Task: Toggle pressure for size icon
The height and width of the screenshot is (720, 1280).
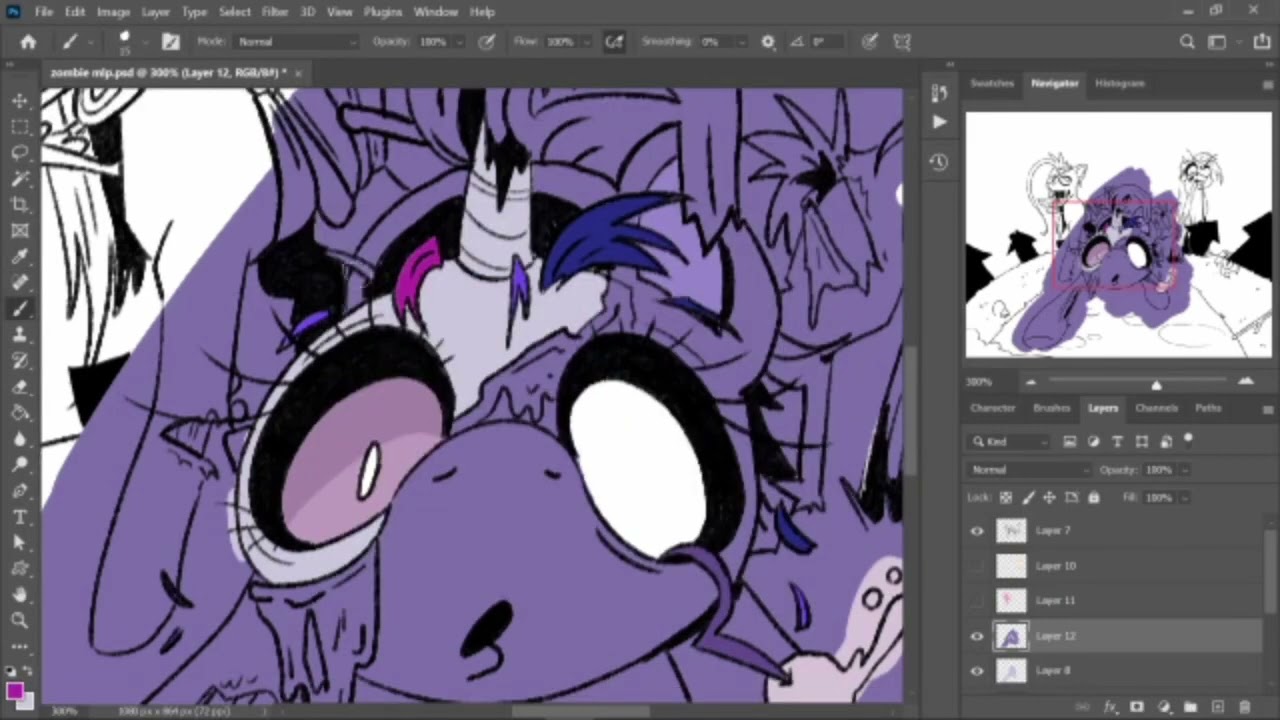Action: (870, 42)
